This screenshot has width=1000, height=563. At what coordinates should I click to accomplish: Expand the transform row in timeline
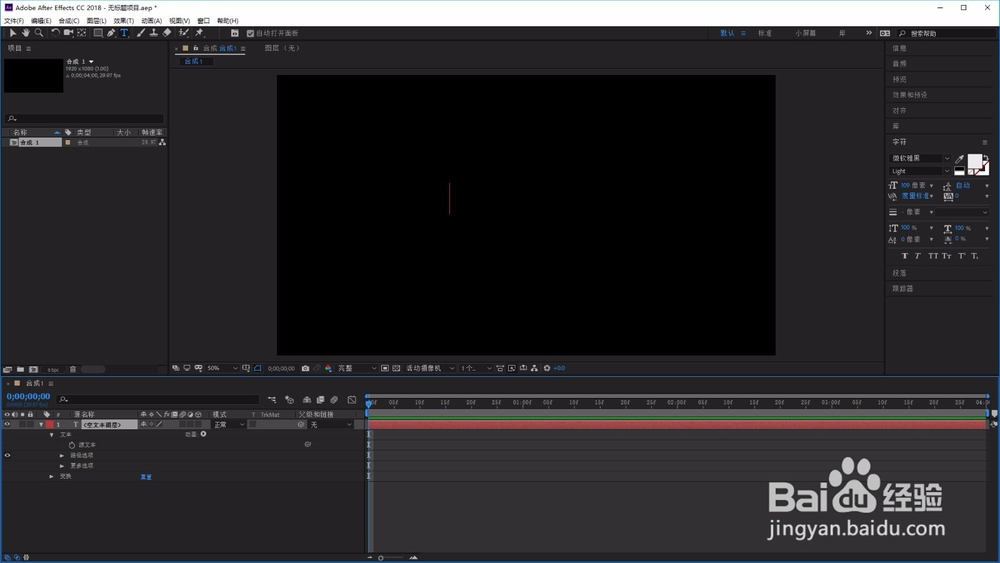tap(52, 476)
